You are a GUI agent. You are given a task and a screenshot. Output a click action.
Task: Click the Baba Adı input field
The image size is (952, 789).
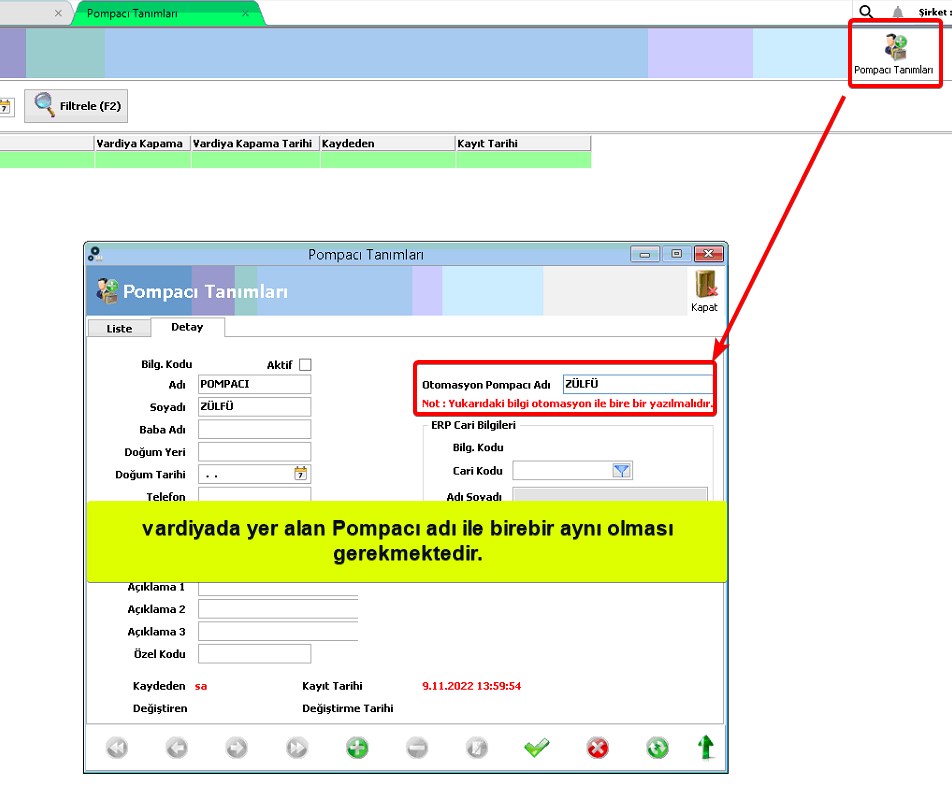[254, 429]
